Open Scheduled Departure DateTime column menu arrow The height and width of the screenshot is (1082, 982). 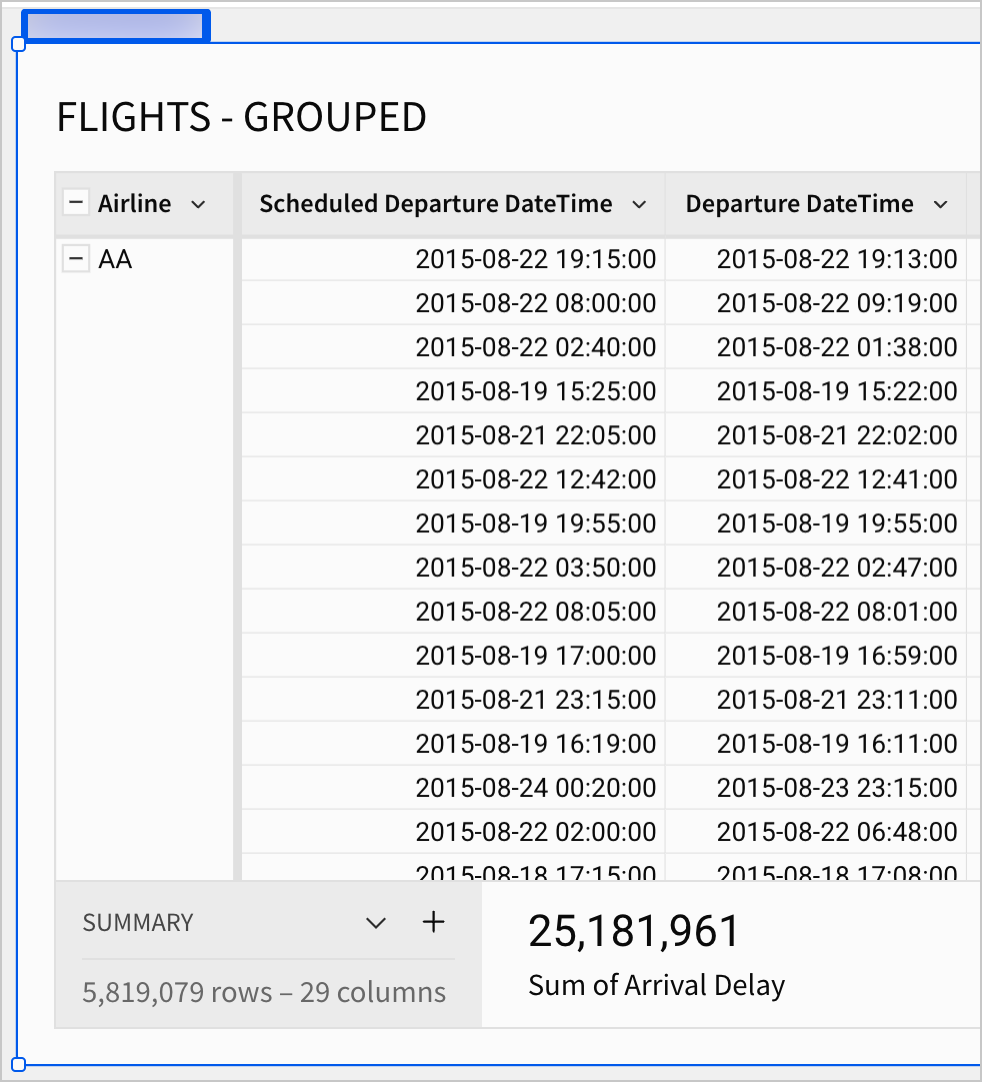pos(639,204)
